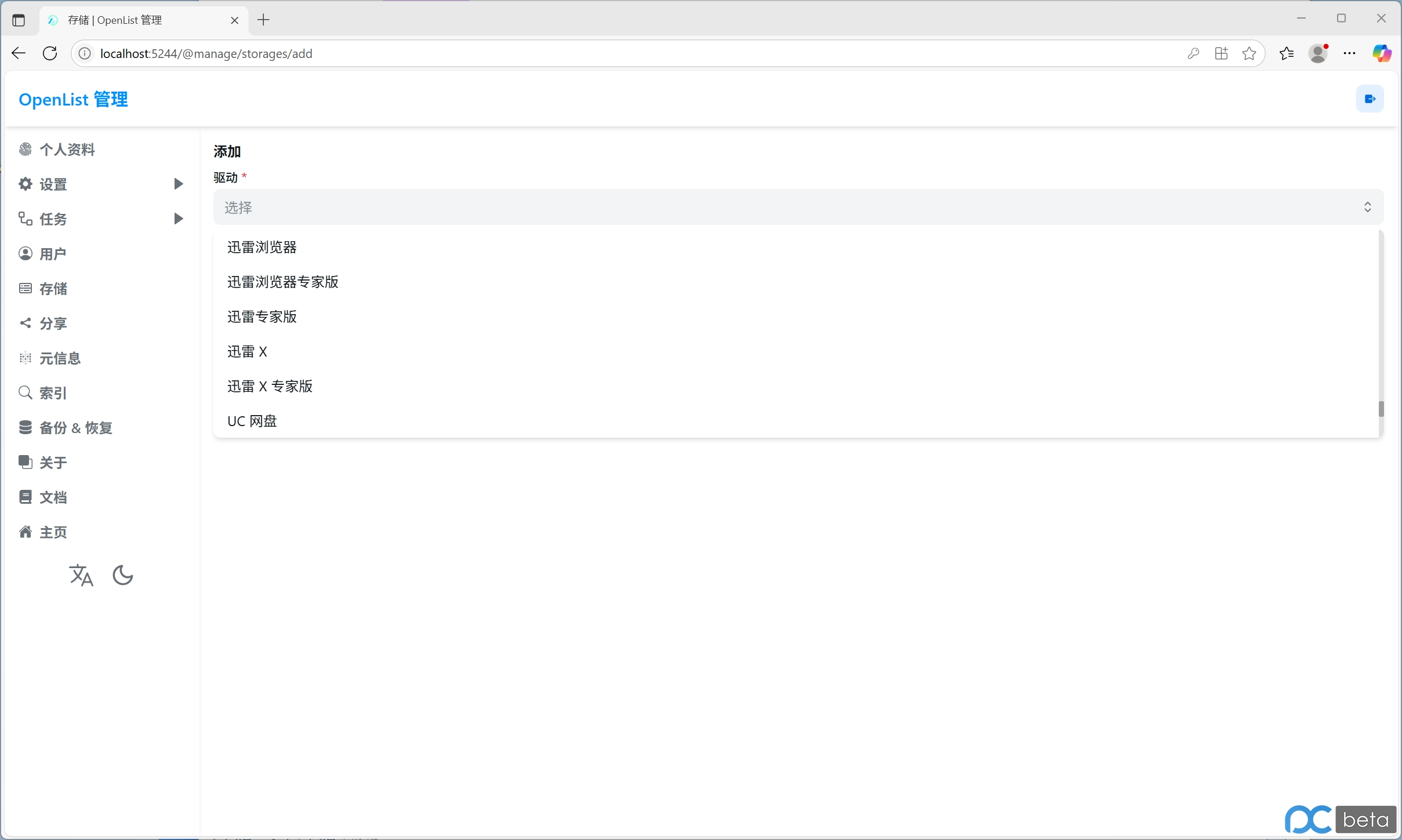
Task: Go to the 存储 storage section
Action: (53, 289)
